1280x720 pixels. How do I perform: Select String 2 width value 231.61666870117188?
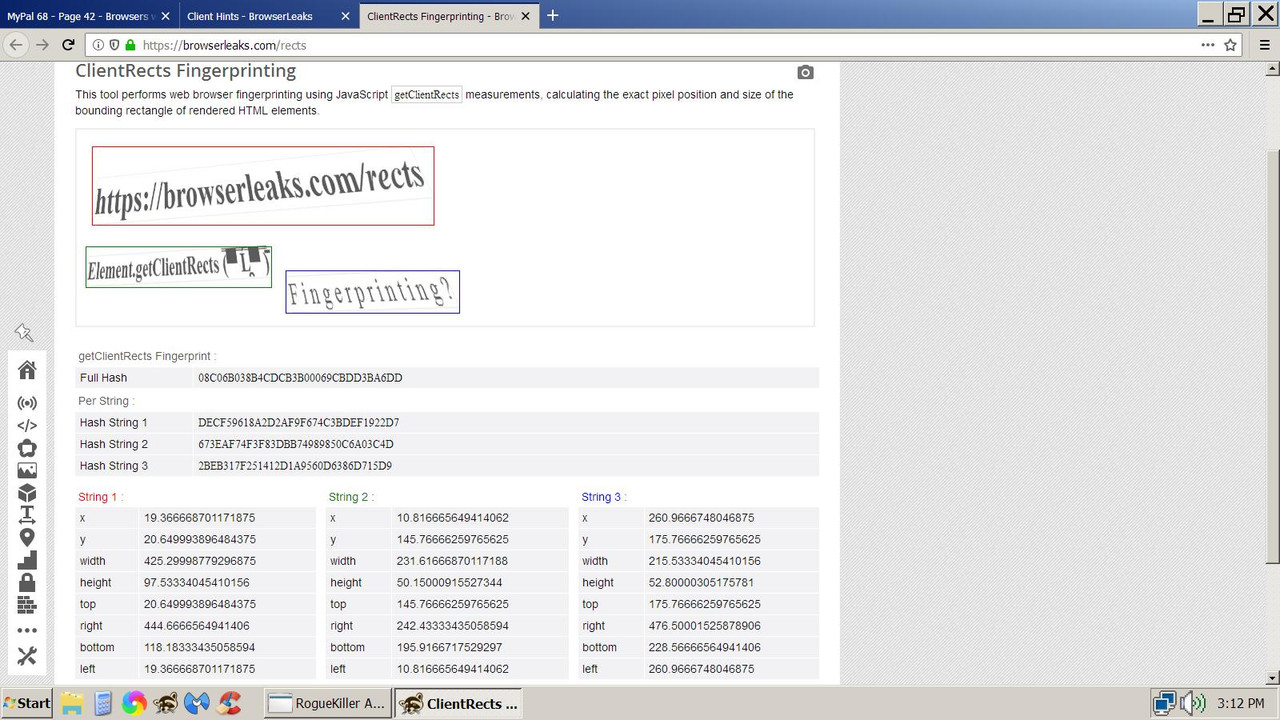[452, 561]
